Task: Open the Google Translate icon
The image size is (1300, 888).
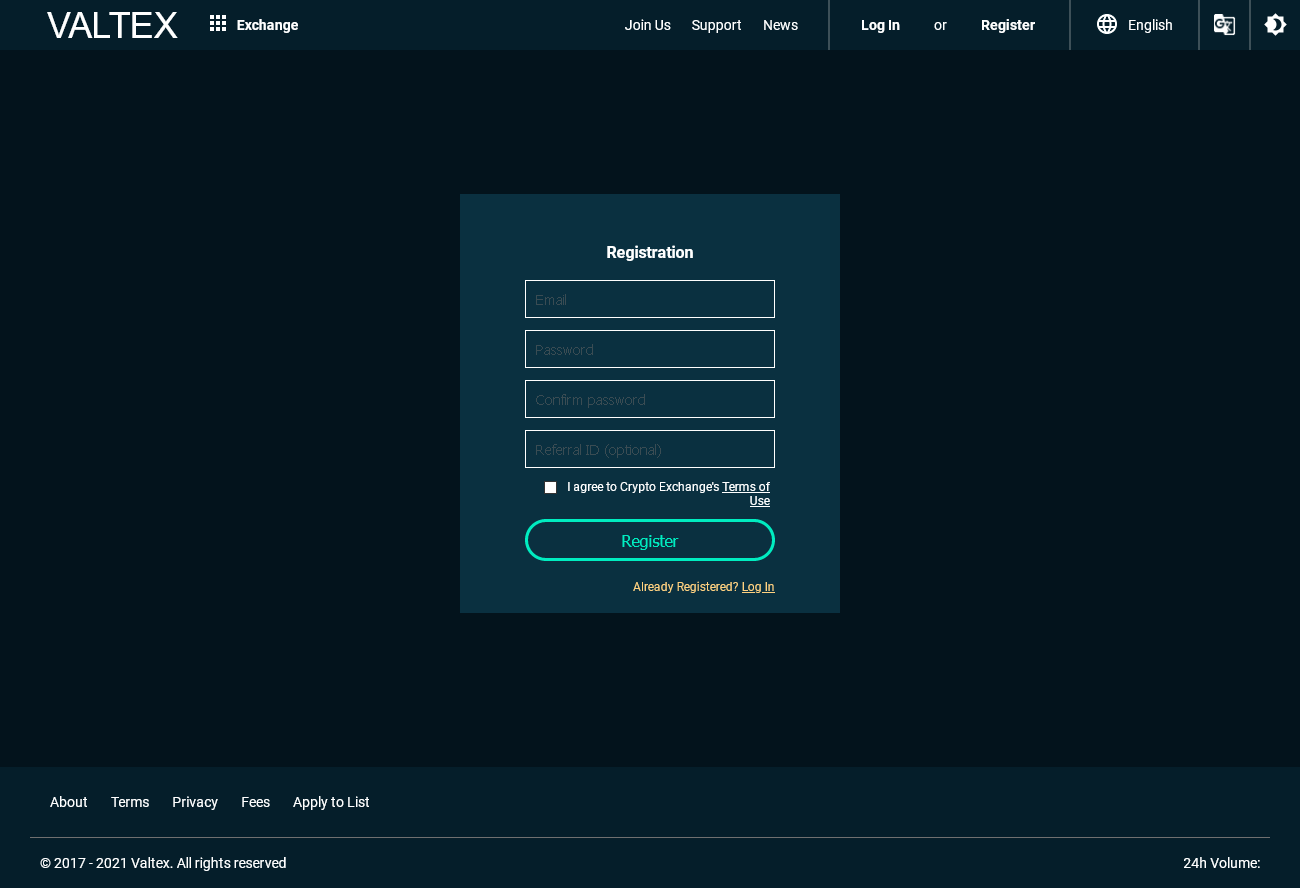Action: [1224, 25]
